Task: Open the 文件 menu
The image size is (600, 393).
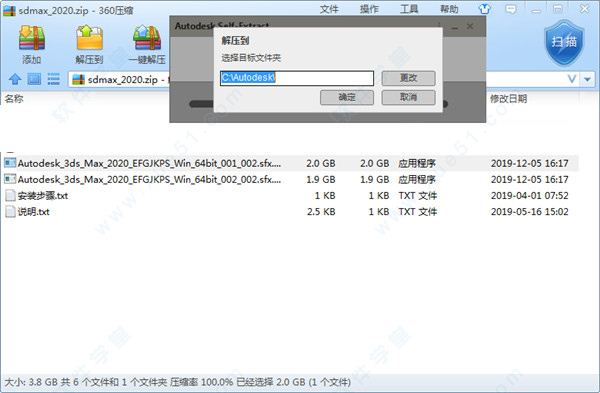Action: coord(329,9)
